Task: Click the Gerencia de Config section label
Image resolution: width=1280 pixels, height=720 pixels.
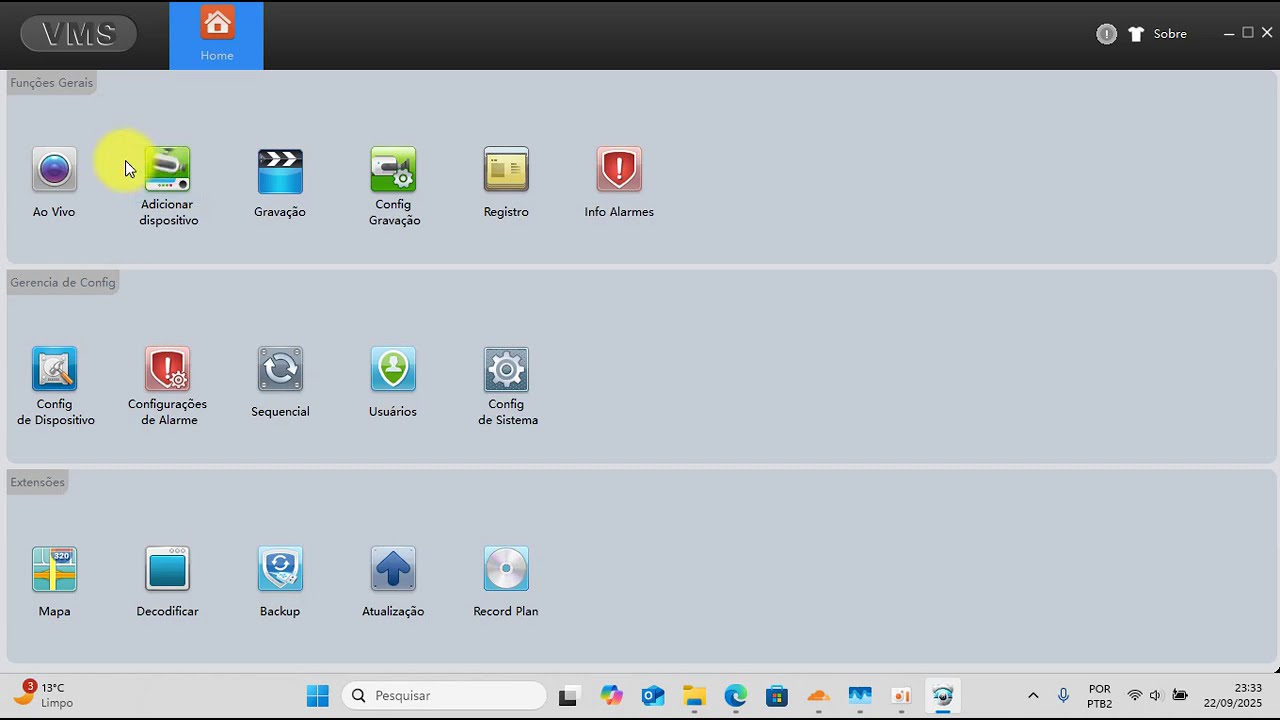Action: tap(63, 283)
